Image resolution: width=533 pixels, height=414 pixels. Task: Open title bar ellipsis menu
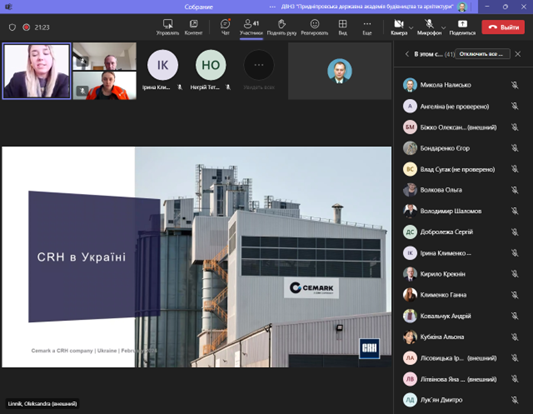272,7
